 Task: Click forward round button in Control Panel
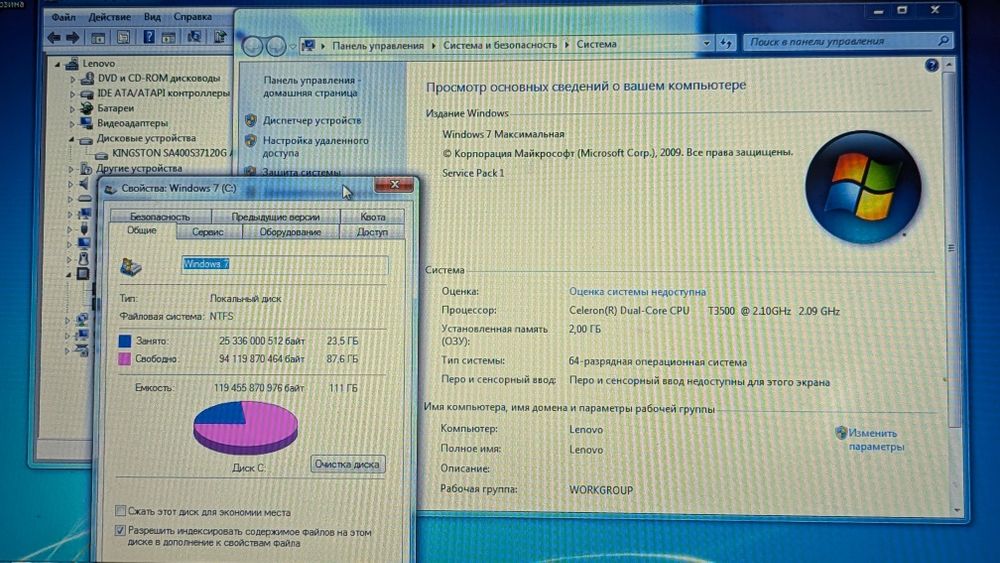[276, 46]
